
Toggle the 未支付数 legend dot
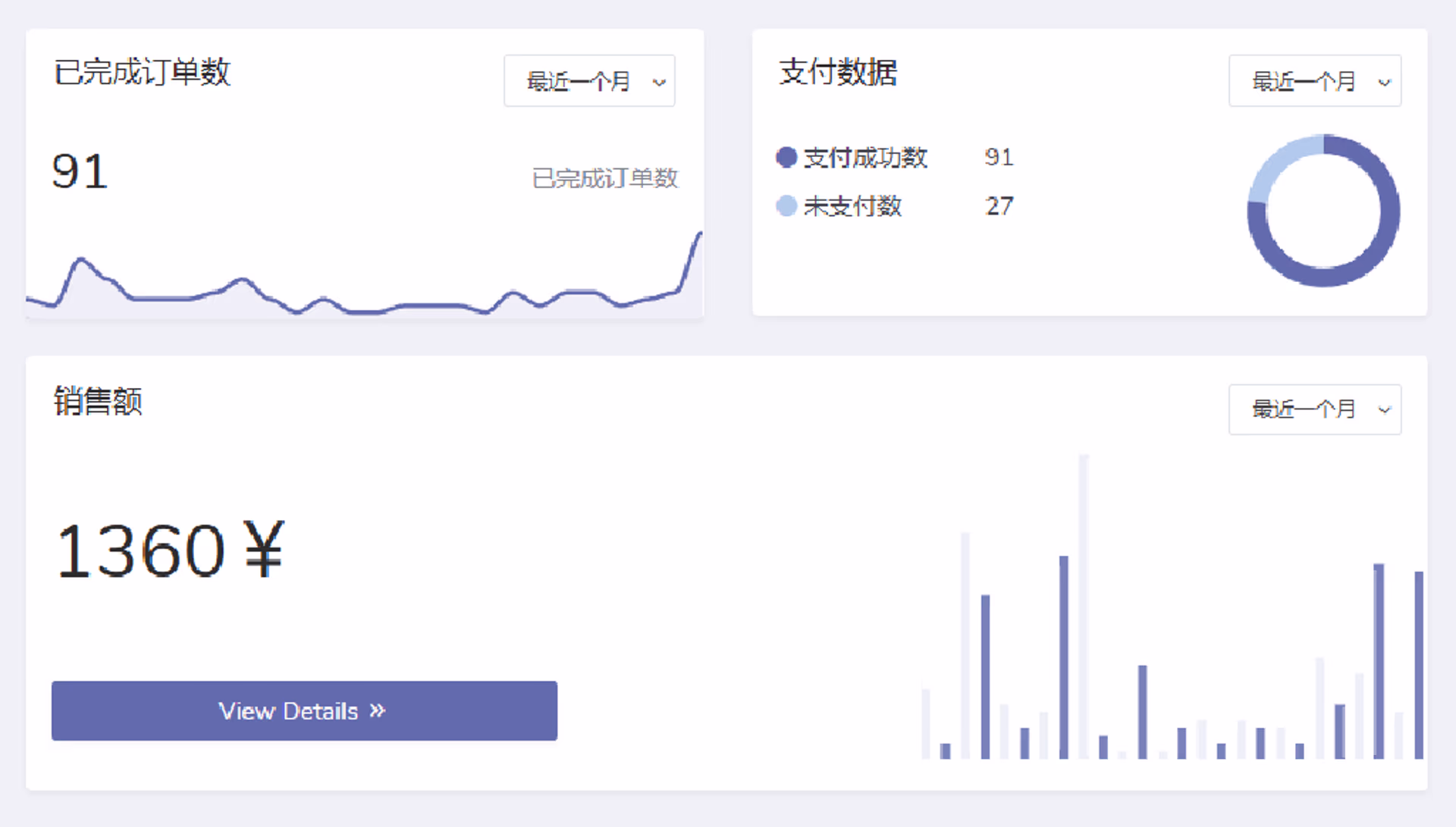pyautogui.click(x=786, y=205)
